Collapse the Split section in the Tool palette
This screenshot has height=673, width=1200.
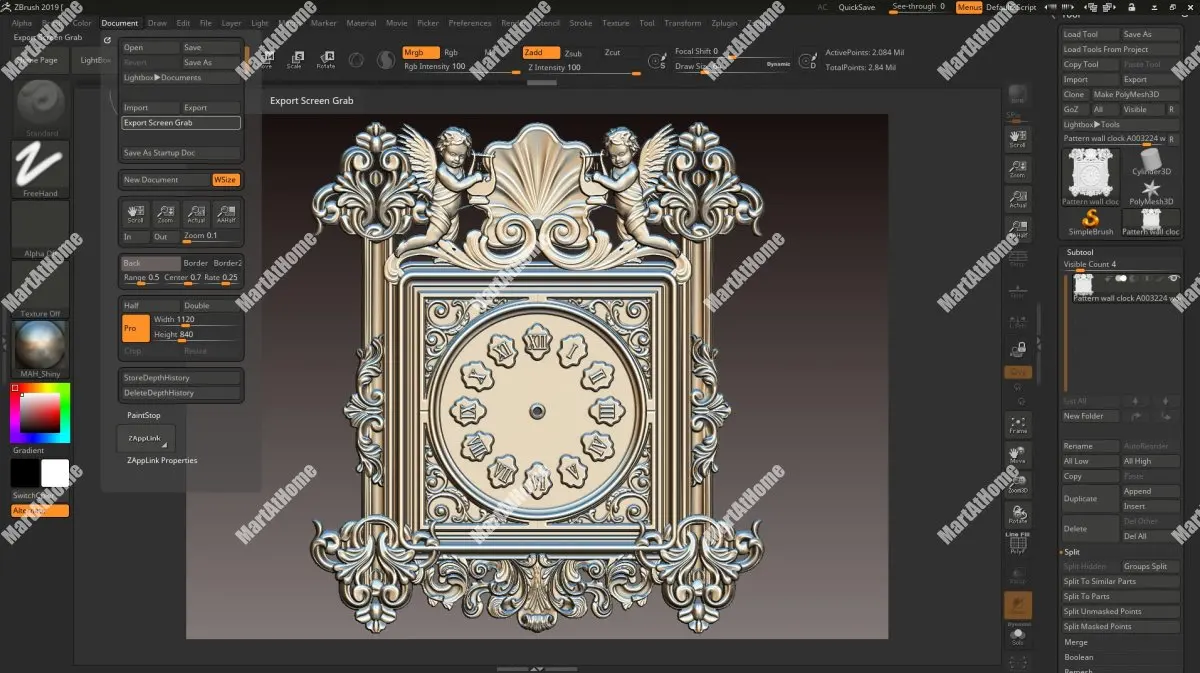[1072, 551]
